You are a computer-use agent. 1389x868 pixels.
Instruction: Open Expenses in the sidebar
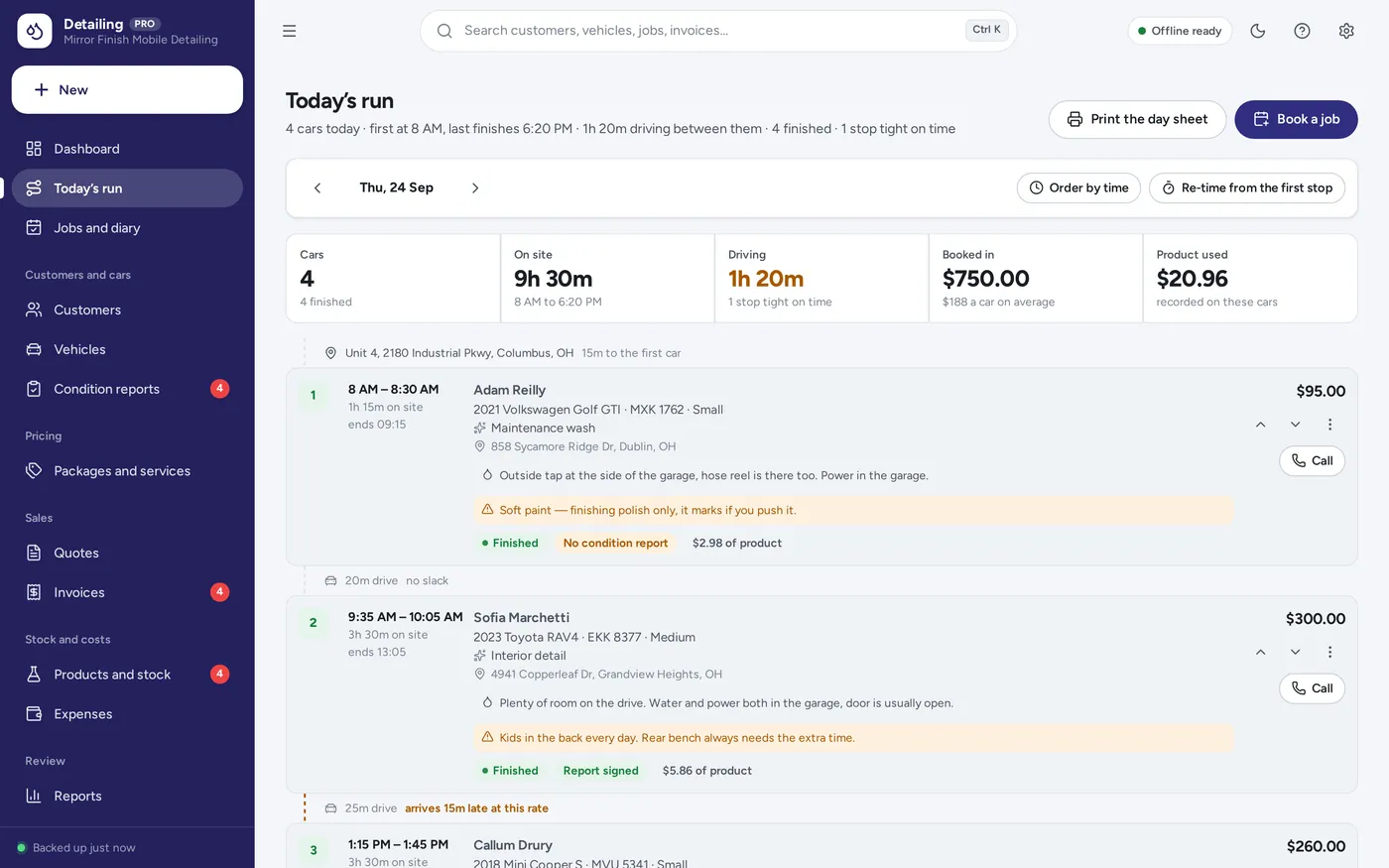point(127,714)
